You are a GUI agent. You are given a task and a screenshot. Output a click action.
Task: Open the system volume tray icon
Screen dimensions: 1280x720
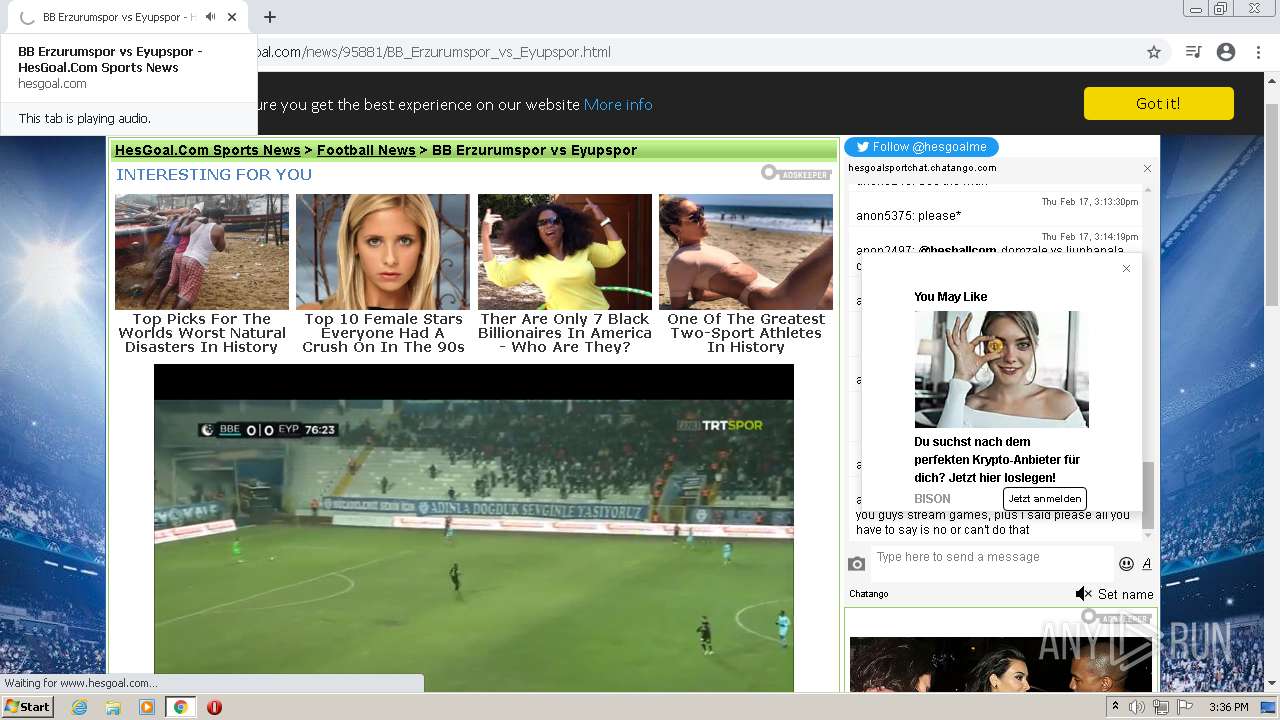1136,707
